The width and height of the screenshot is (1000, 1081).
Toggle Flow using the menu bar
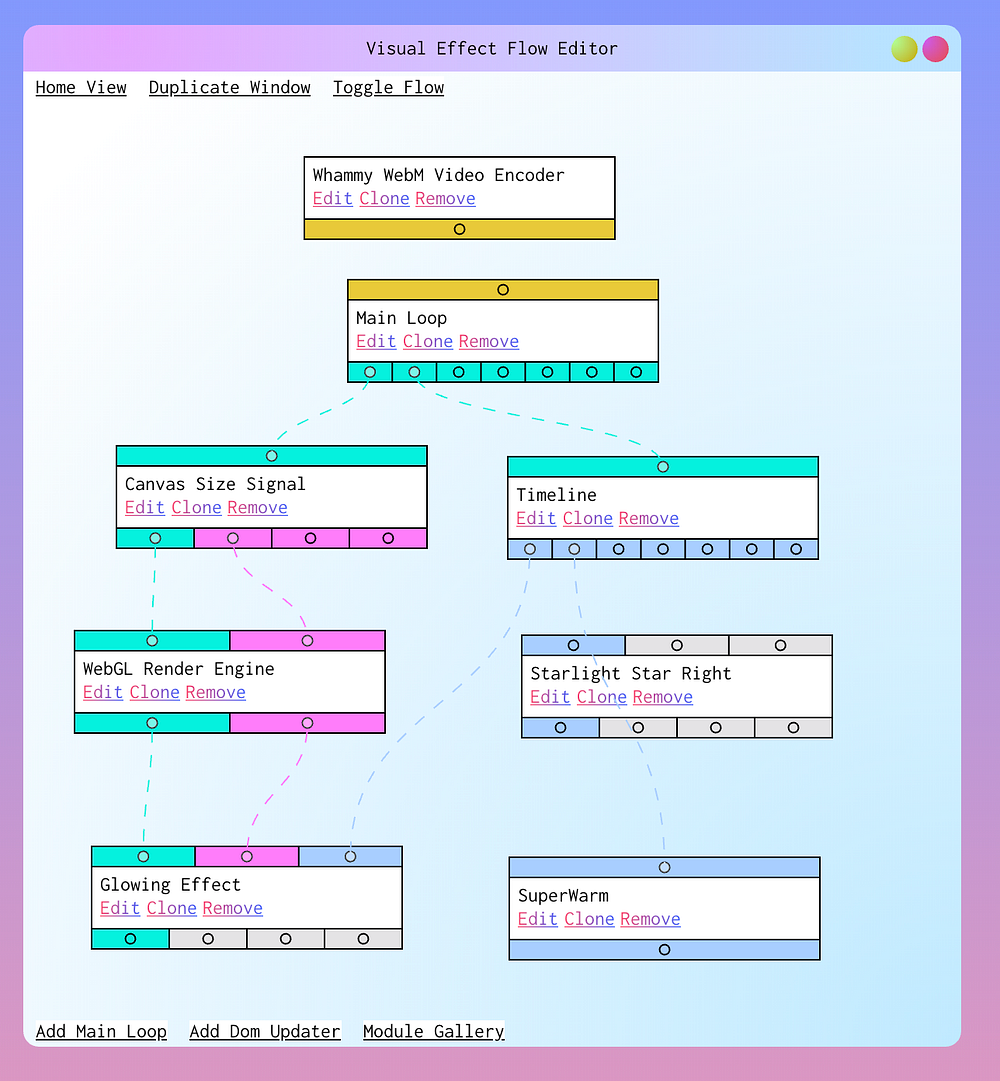click(388, 88)
